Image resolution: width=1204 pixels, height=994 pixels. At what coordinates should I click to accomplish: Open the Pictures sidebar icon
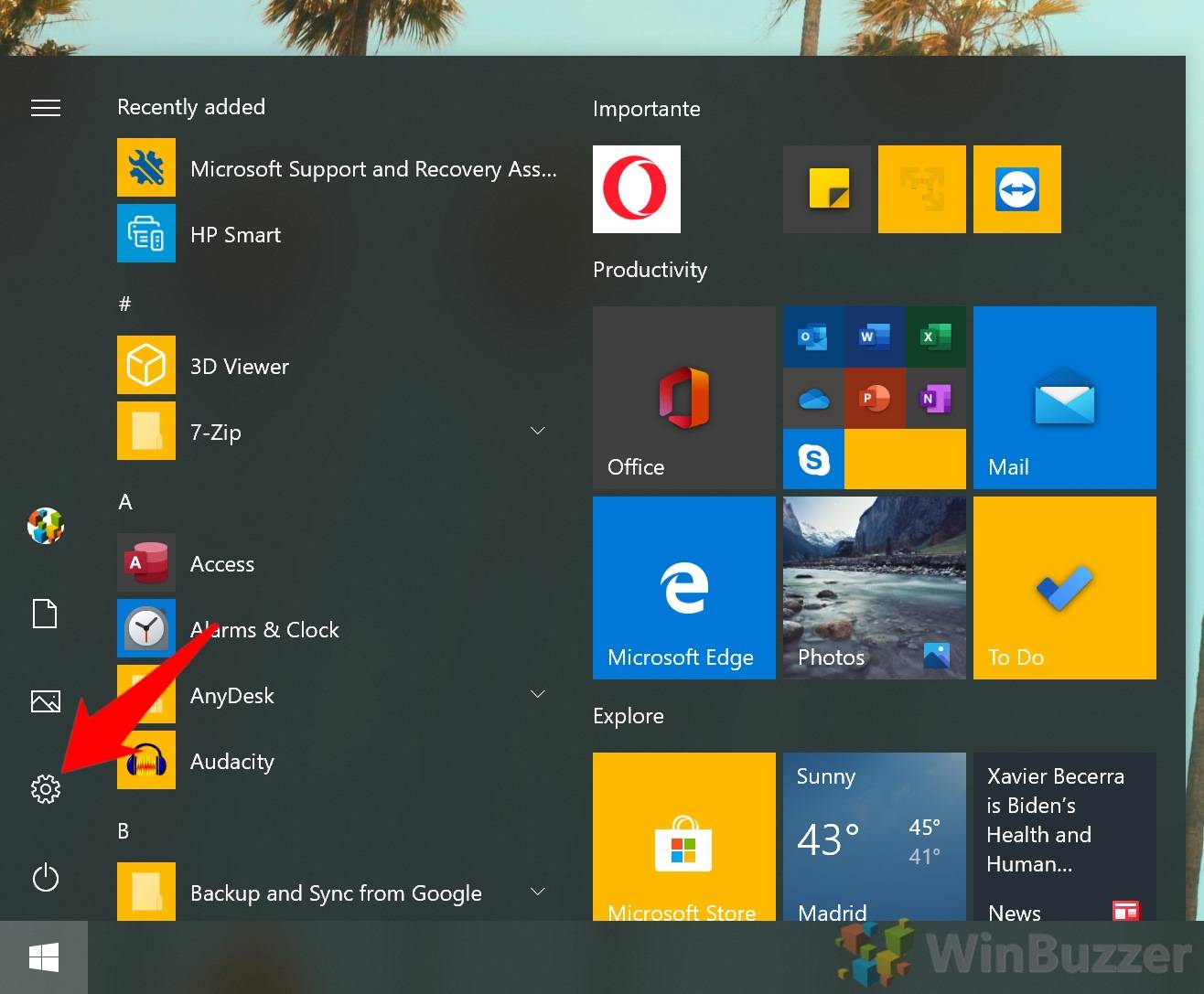pos(46,701)
